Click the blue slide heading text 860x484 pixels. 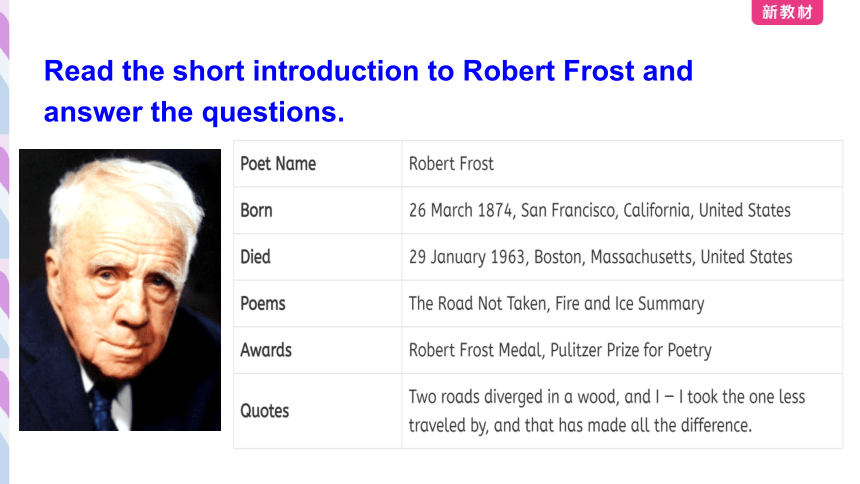point(368,91)
